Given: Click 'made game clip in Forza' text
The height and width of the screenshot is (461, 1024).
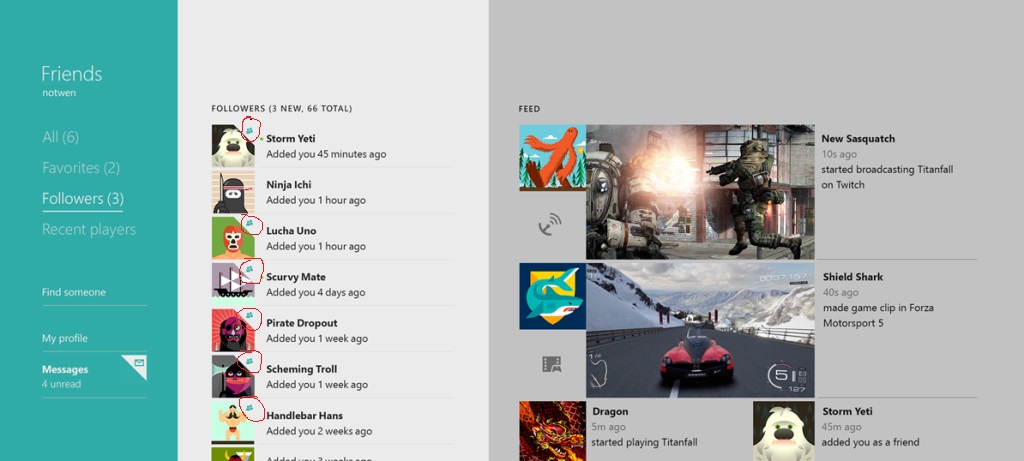Looking at the screenshot, I should point(878,308).
